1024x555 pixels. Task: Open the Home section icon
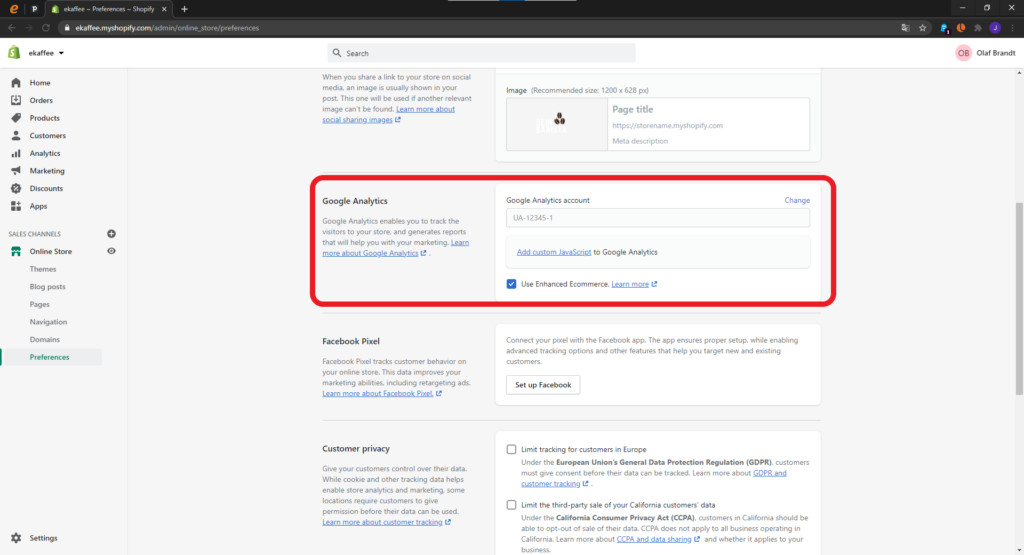16,83
